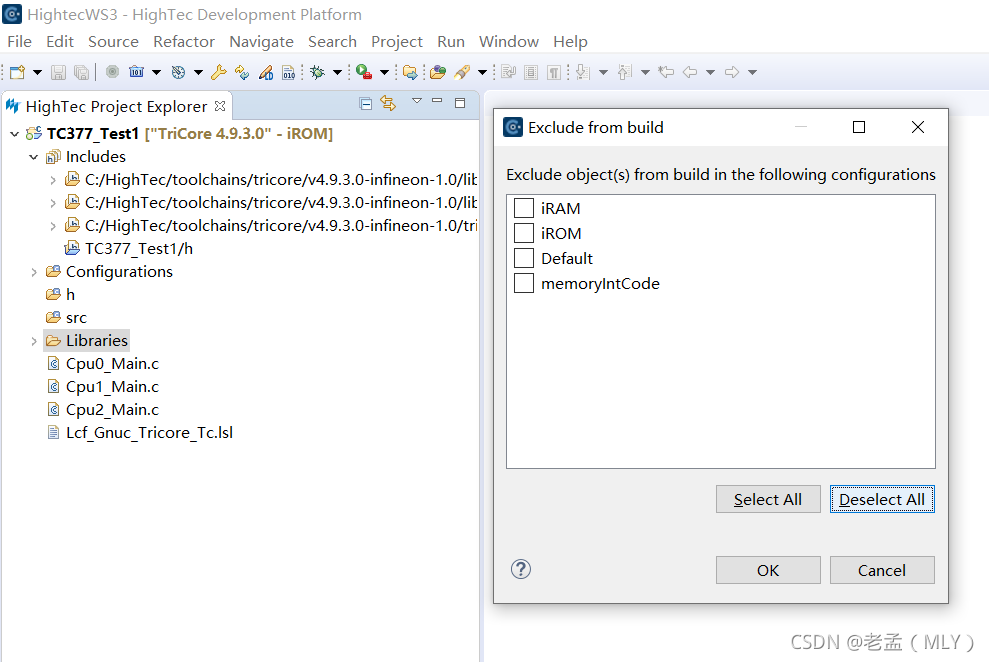Cancel the Exclude from build dialog
Viewport: 989px width, 662px height.
[882, 570]
